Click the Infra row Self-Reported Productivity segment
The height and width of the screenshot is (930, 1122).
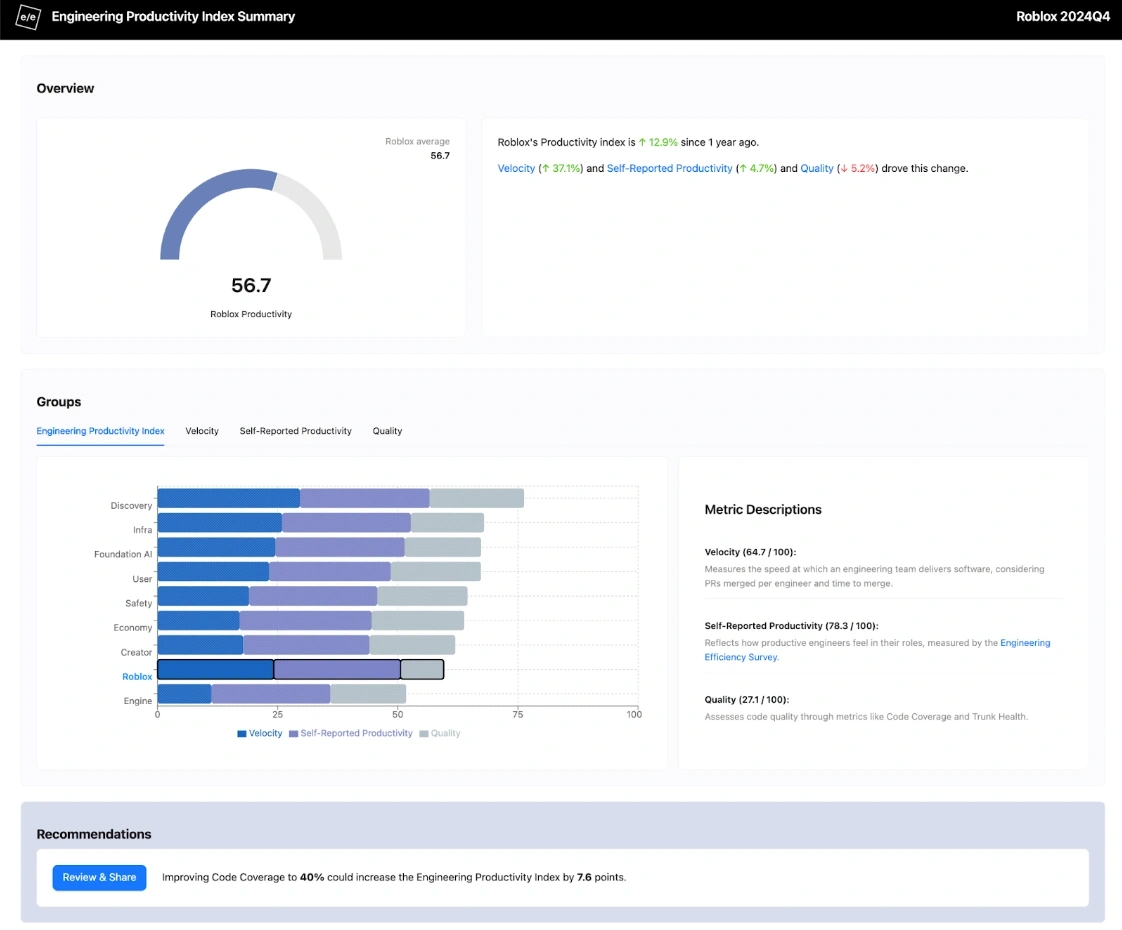[x=346, y=523]
